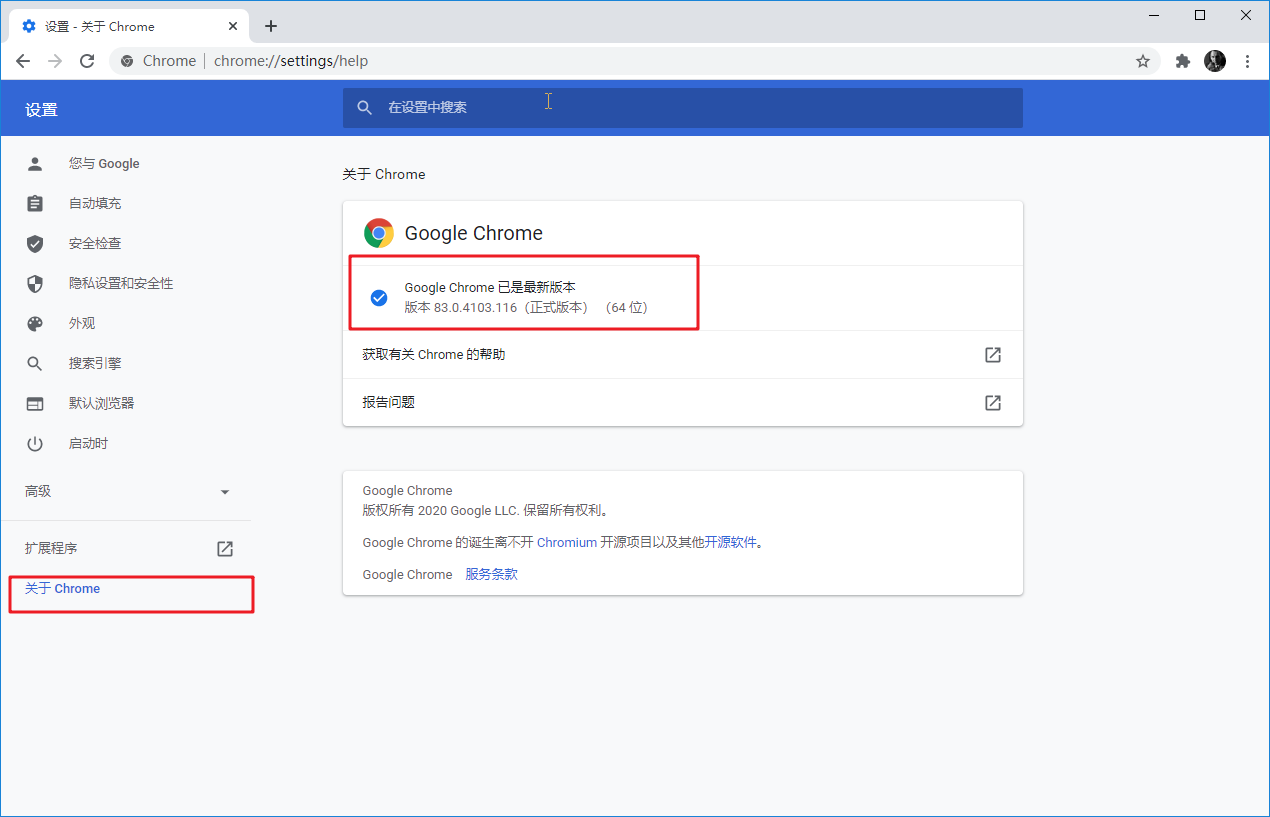Click the open-in-new icon for 获取有关 Chrome 的帮助
Viewport: 1270px width, 817px height.
coord(993,354)
